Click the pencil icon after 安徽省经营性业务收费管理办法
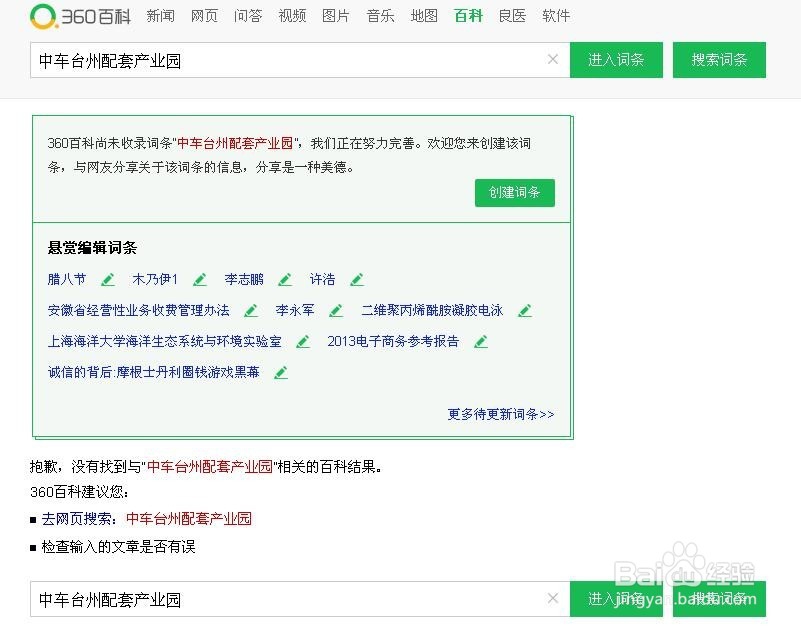 (250, 311)
